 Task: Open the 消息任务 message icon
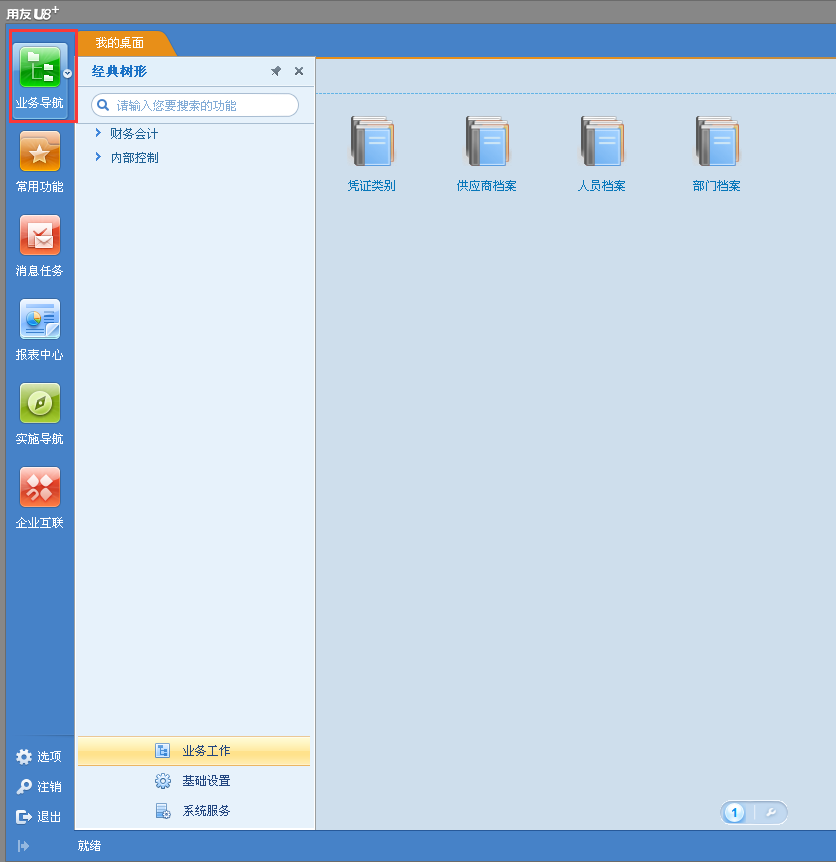point(39,236)
